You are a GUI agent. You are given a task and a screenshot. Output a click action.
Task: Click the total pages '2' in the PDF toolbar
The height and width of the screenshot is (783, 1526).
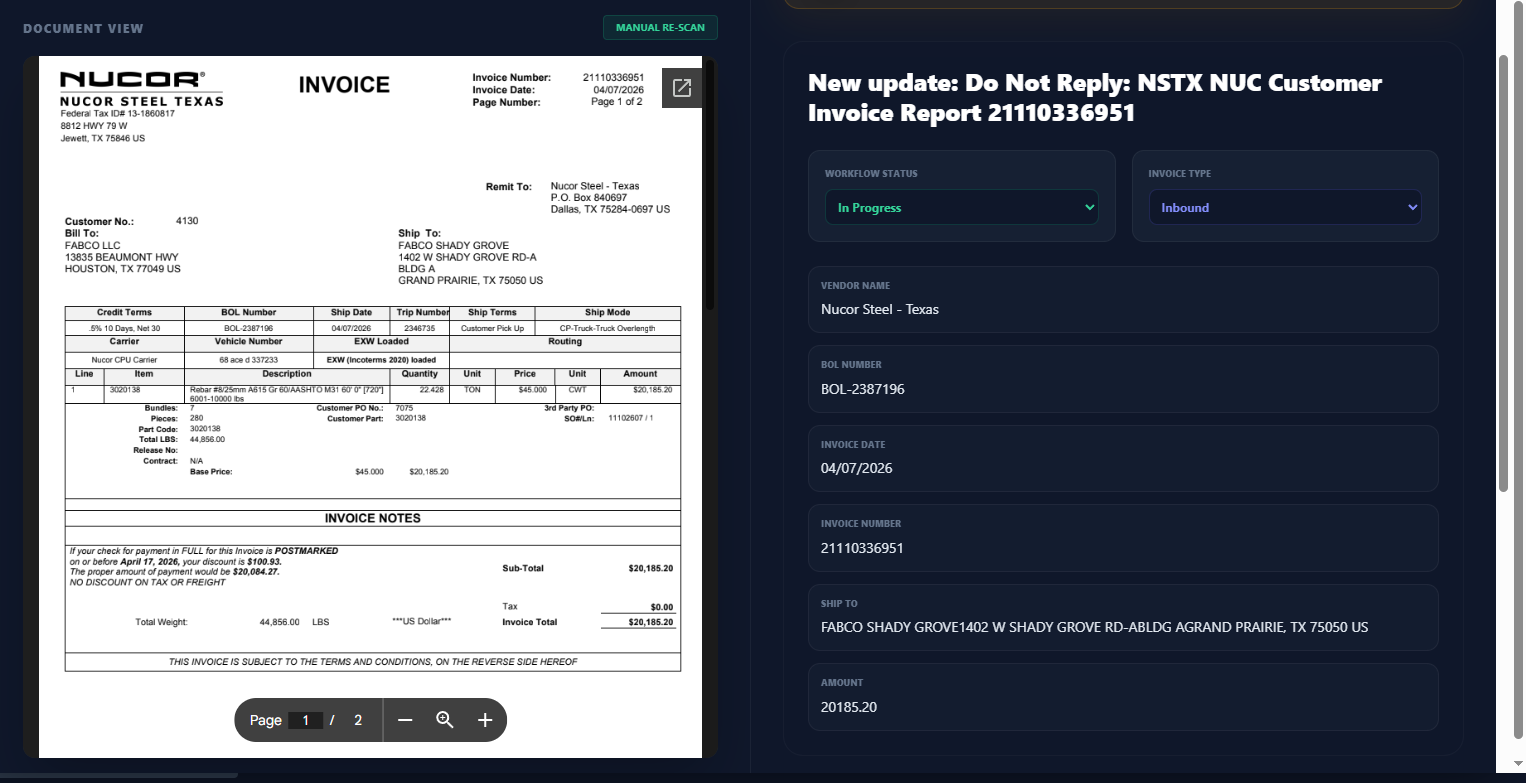click(x=358, y=720)
